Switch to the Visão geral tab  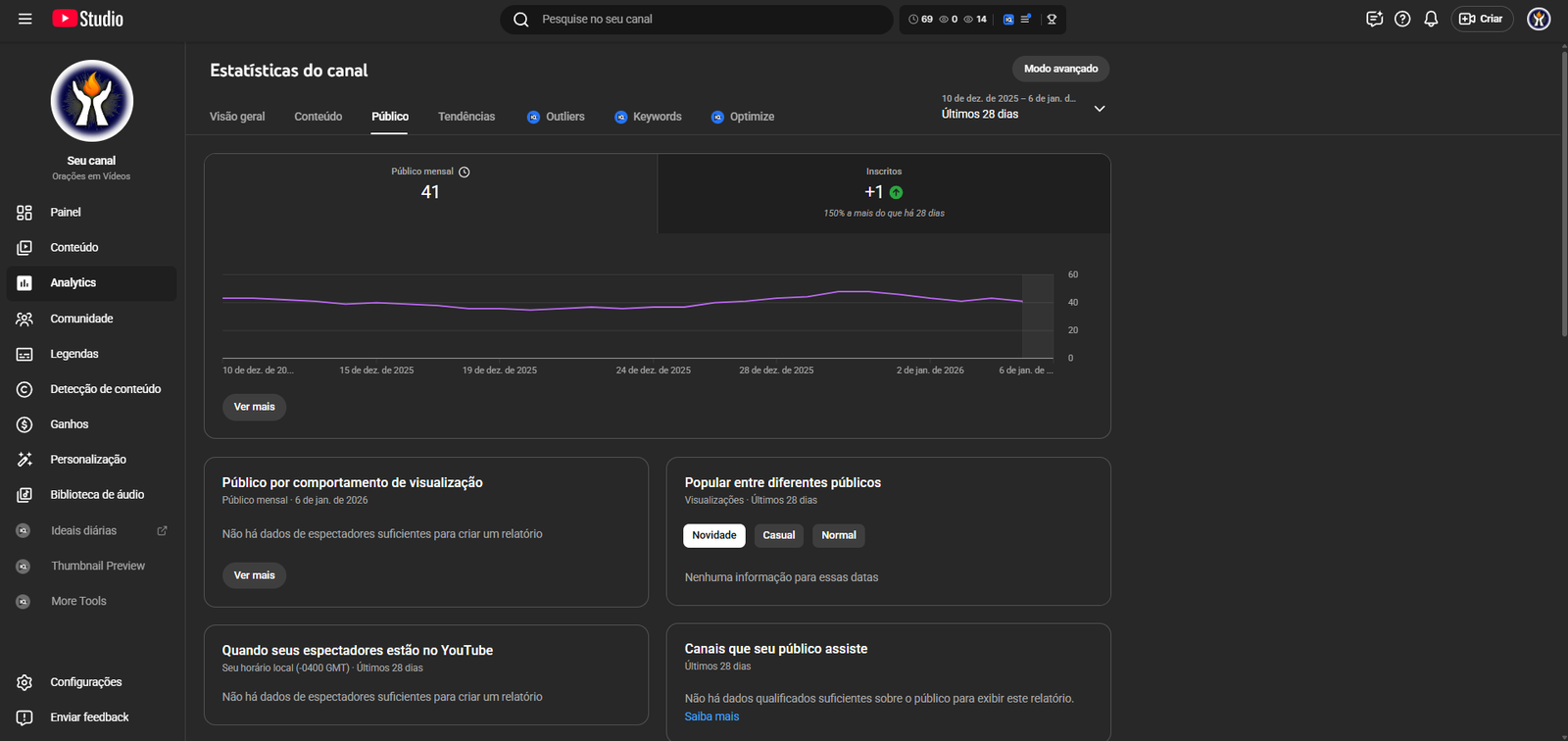click(x=237, y=117)
